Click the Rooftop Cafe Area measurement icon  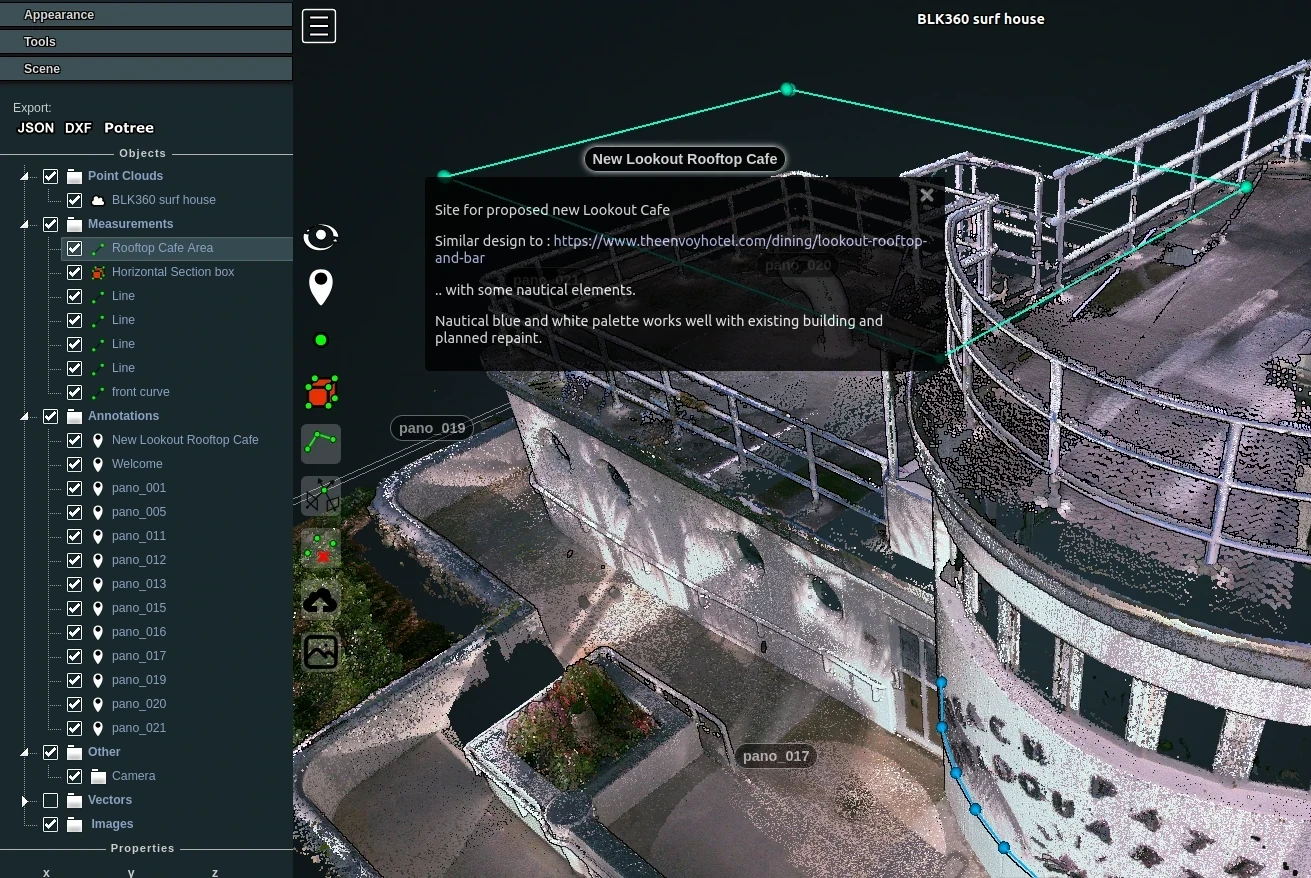(x=98, y=248)
